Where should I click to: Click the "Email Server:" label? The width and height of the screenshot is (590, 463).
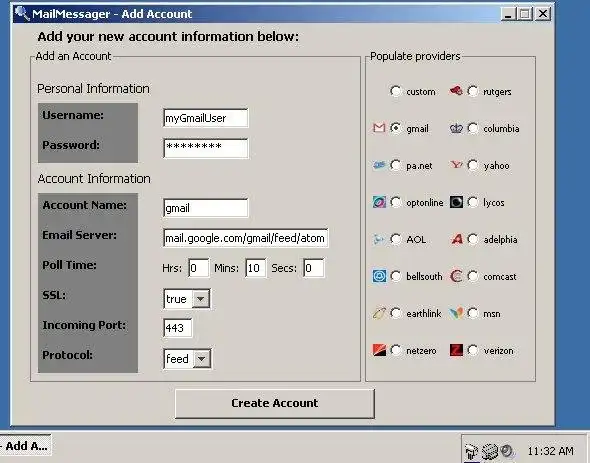coord(79,235)
